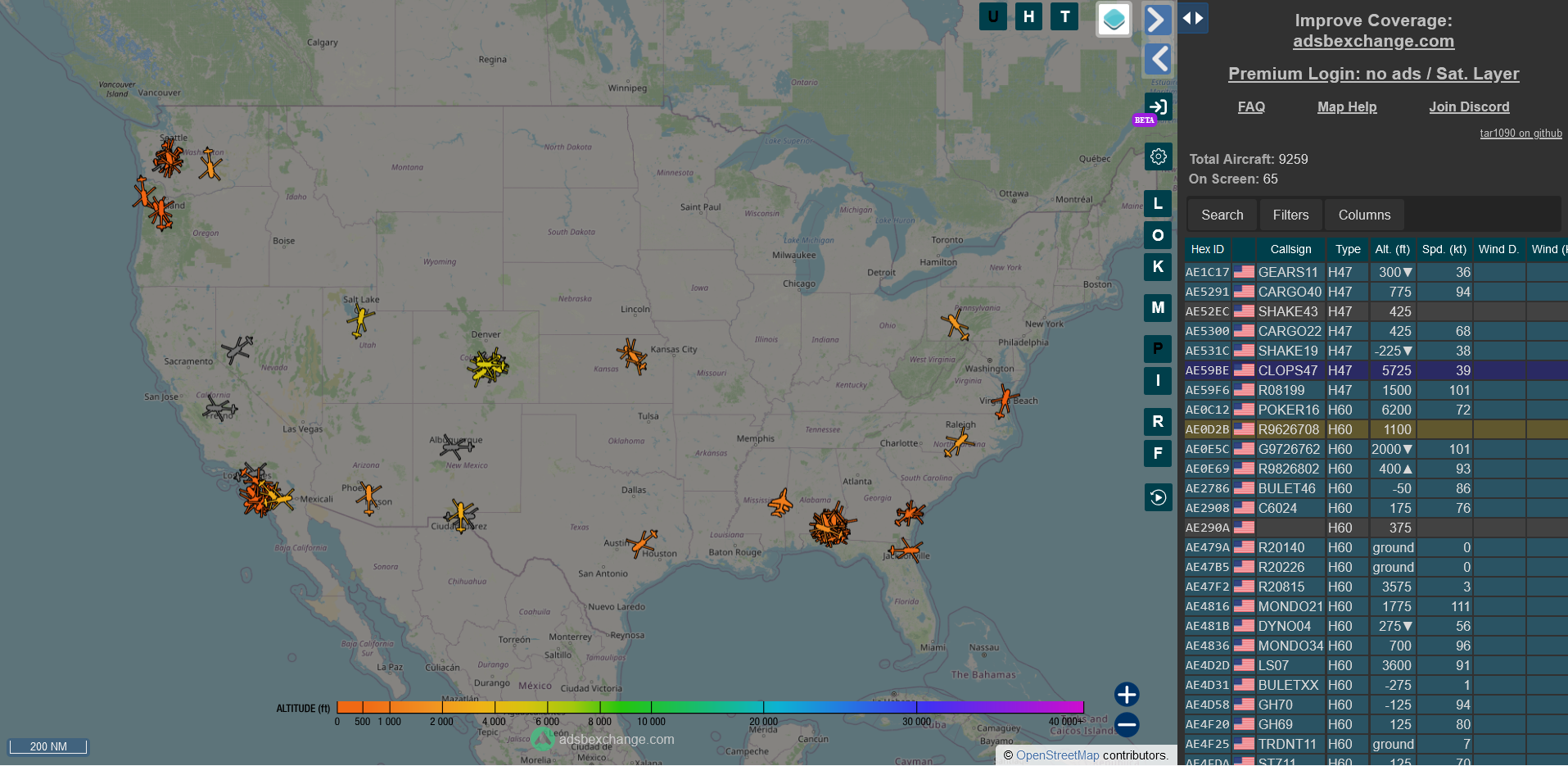Open the map layer selector icon
1568x766 pixels.
click(1114, 20)
